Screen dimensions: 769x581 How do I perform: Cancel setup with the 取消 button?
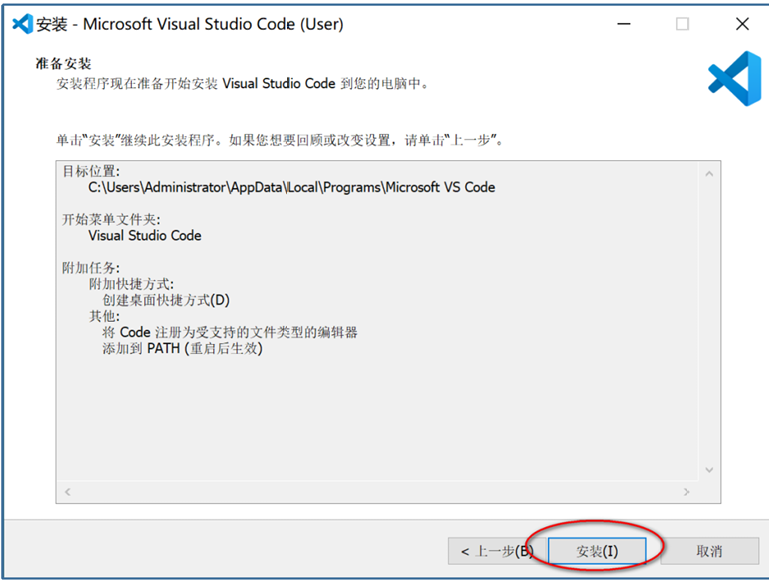(x=709, y=551)
